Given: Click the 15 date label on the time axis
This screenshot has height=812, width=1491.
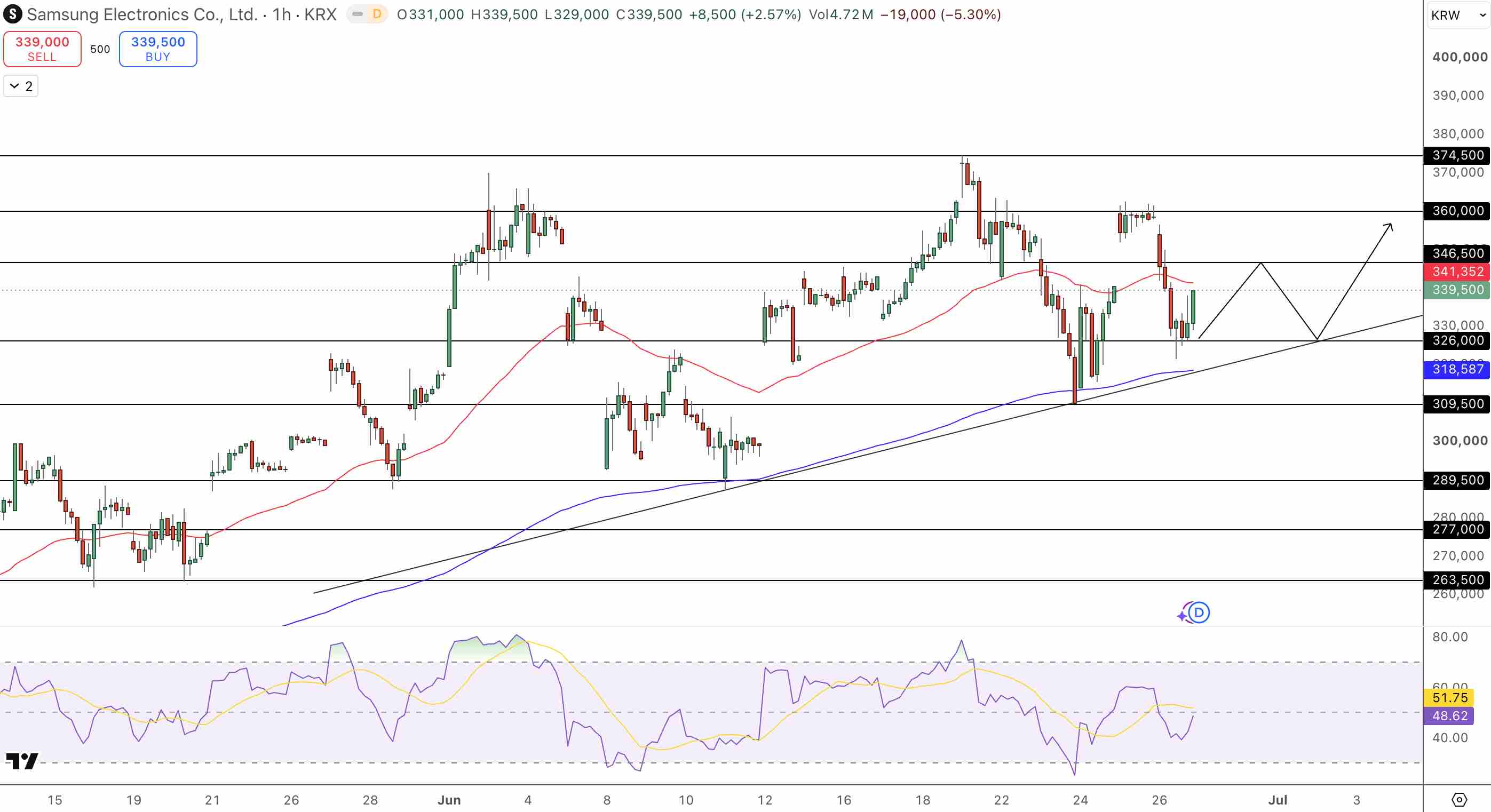Looking at the screenshot, I should 55,800.
